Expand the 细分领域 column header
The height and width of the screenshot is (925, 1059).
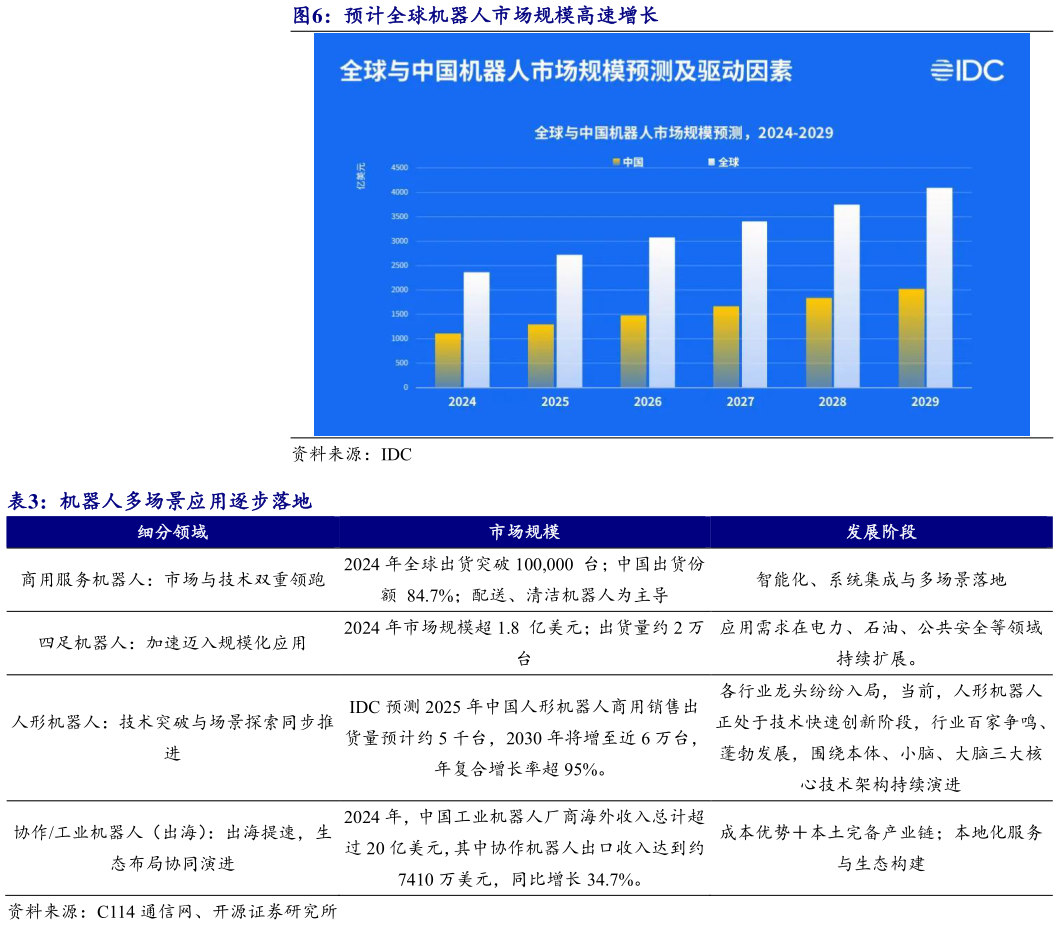(x=175, y=530)
